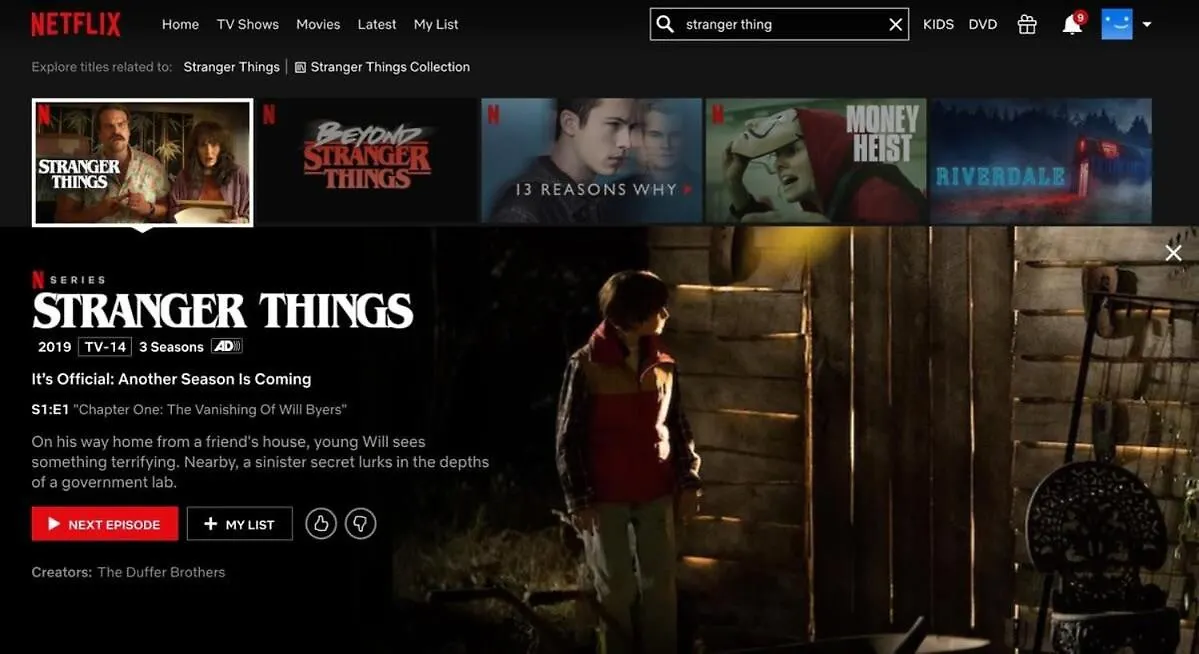Image resolution: width=1199 pixels, height=654 pixels.
Task: Click the search magnifying glass icon
Action: 665,24
